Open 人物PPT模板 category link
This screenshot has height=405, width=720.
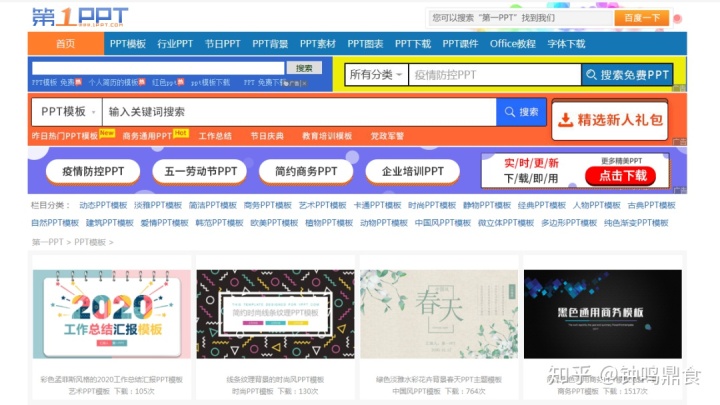point(596,205)
